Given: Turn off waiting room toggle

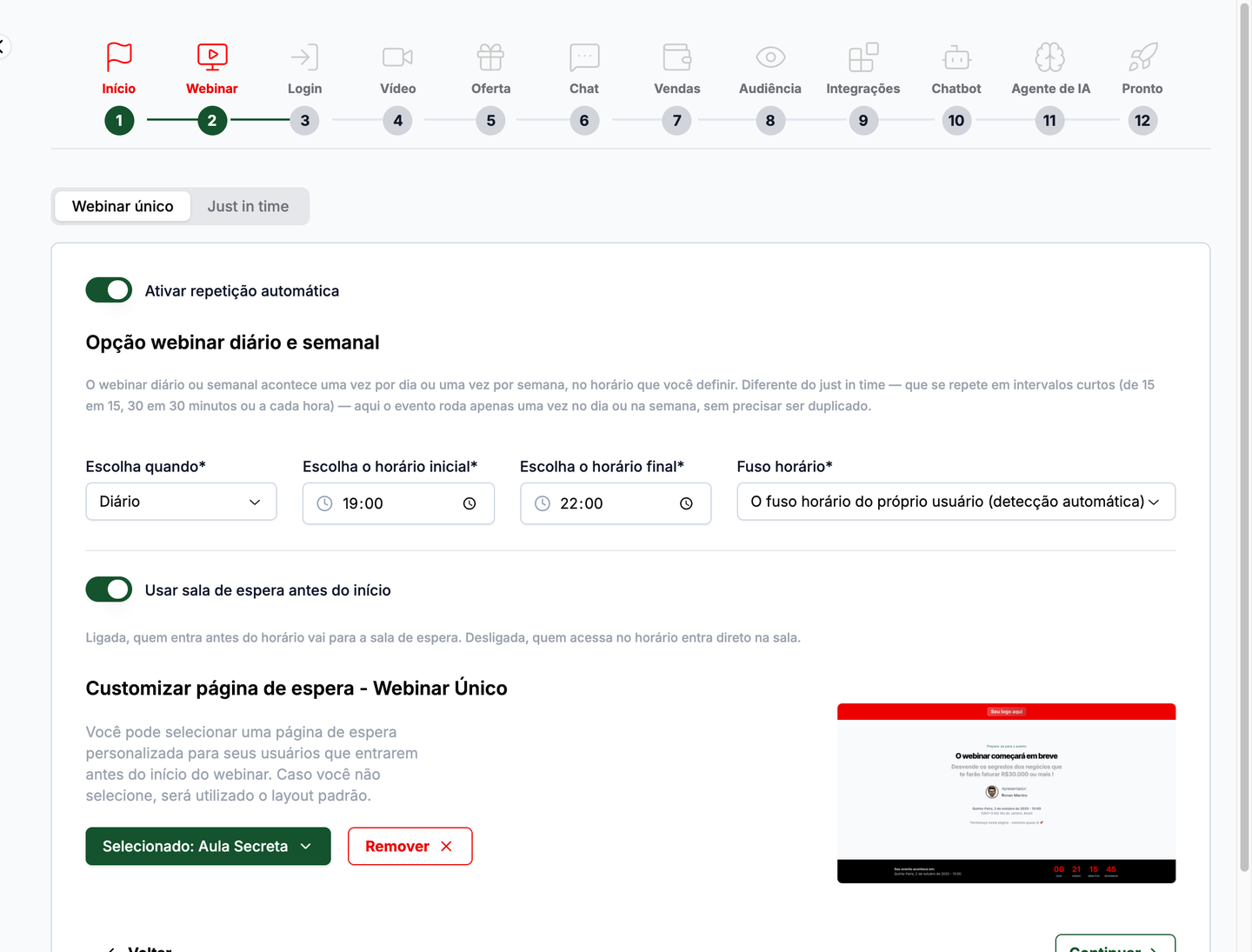Looking at the screenshot, I should point(109,589).
